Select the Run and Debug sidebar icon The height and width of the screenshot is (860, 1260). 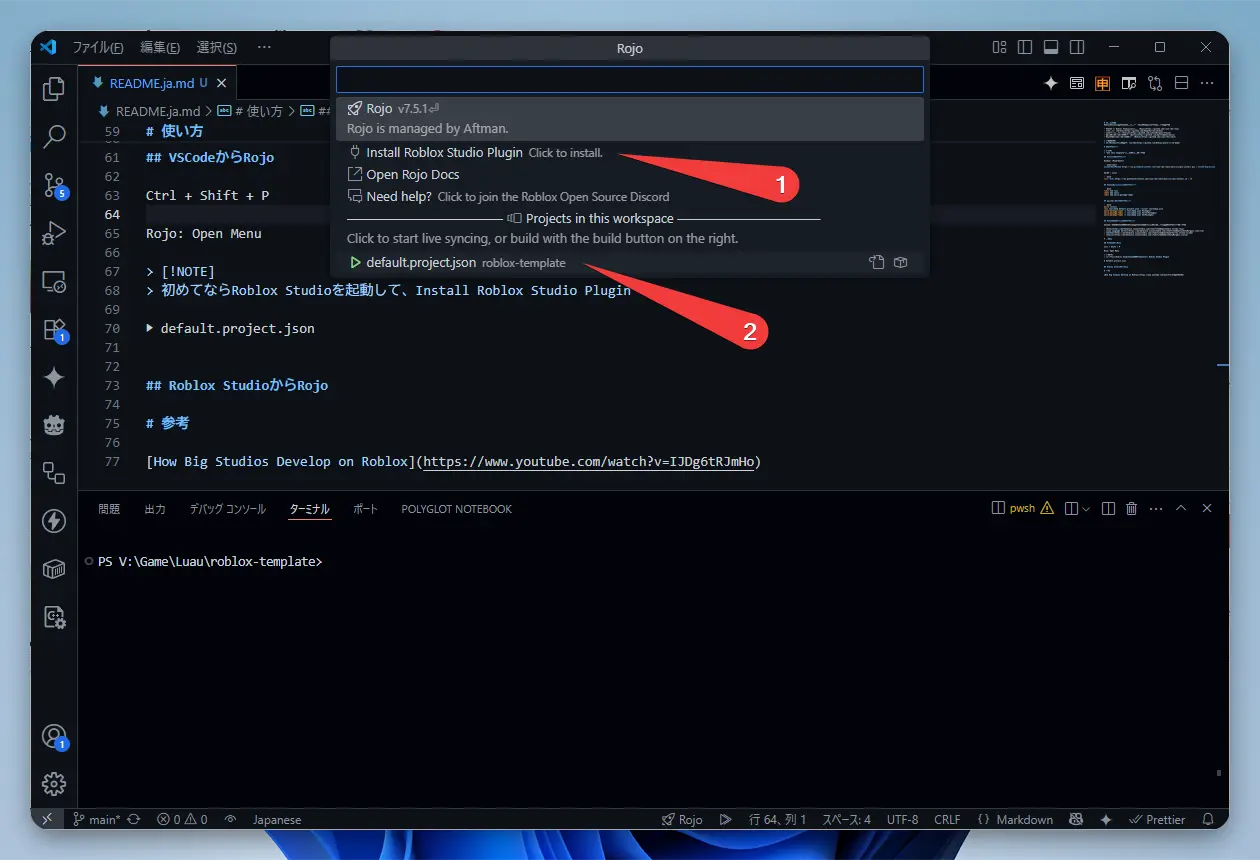tap(53, 233)
